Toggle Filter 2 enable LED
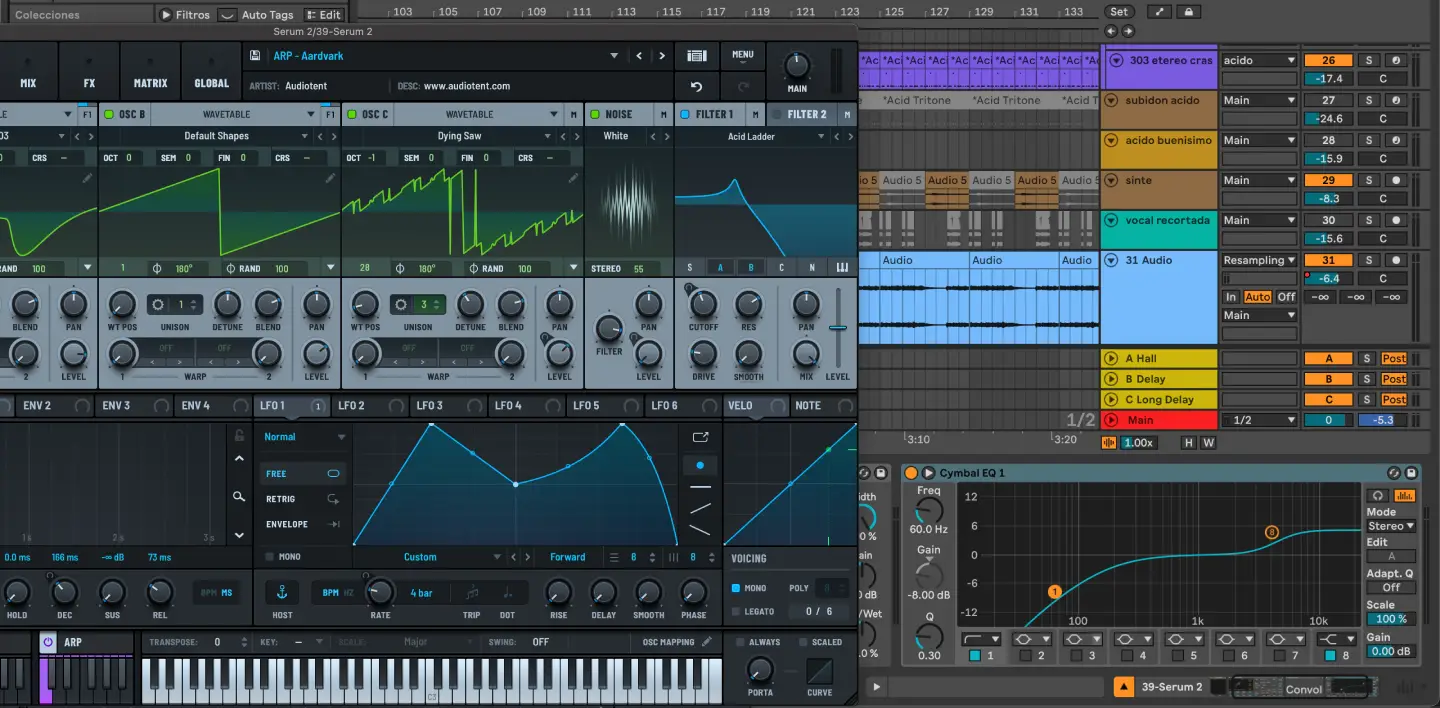 (x=777, y=114)
